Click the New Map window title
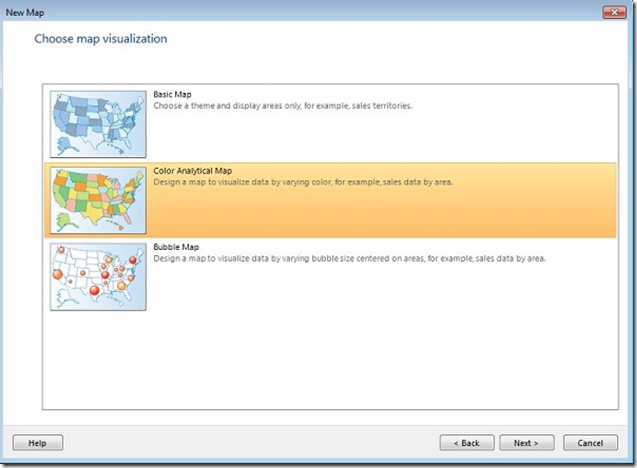The image size is (637, 468). tap(25, 13)
